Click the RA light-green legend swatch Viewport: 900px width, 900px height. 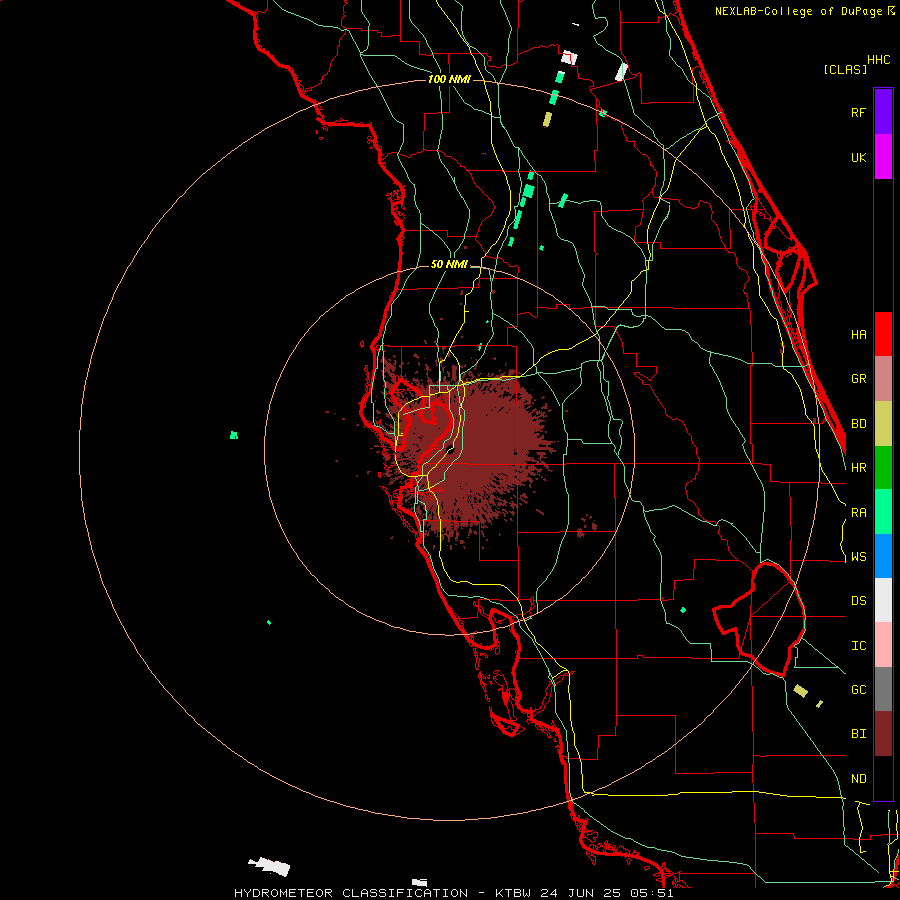pos(883,512)
